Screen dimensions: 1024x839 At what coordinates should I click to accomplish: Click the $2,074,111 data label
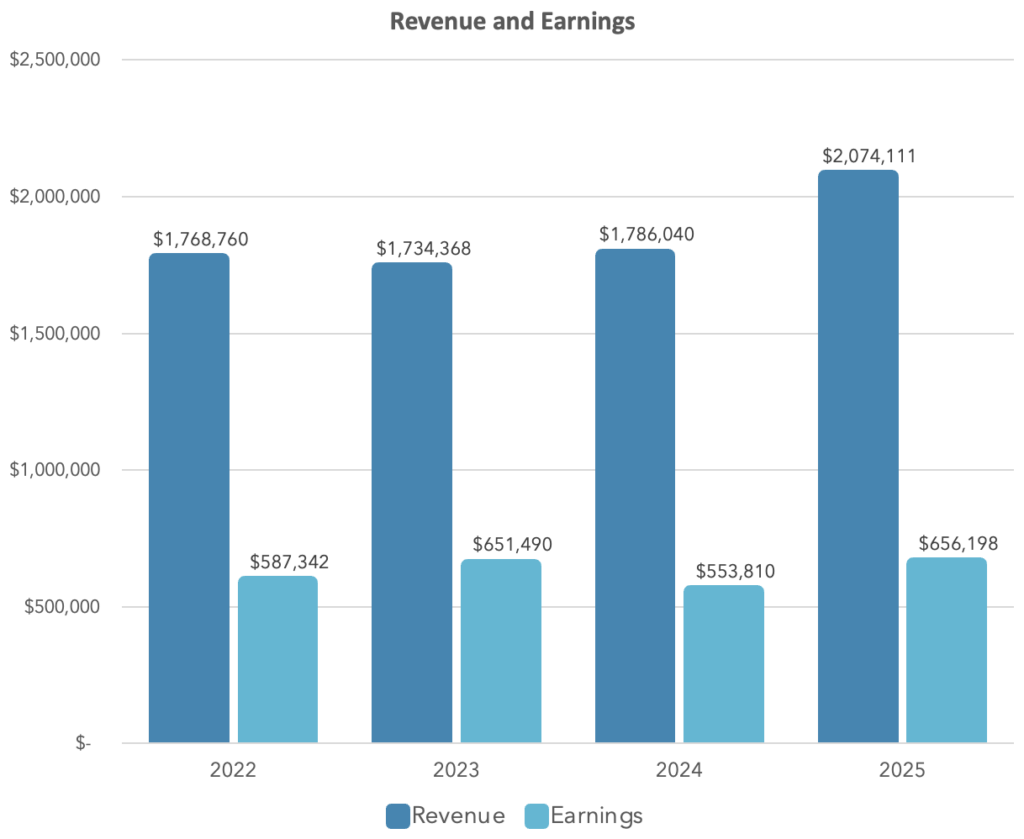click(869, 155)
